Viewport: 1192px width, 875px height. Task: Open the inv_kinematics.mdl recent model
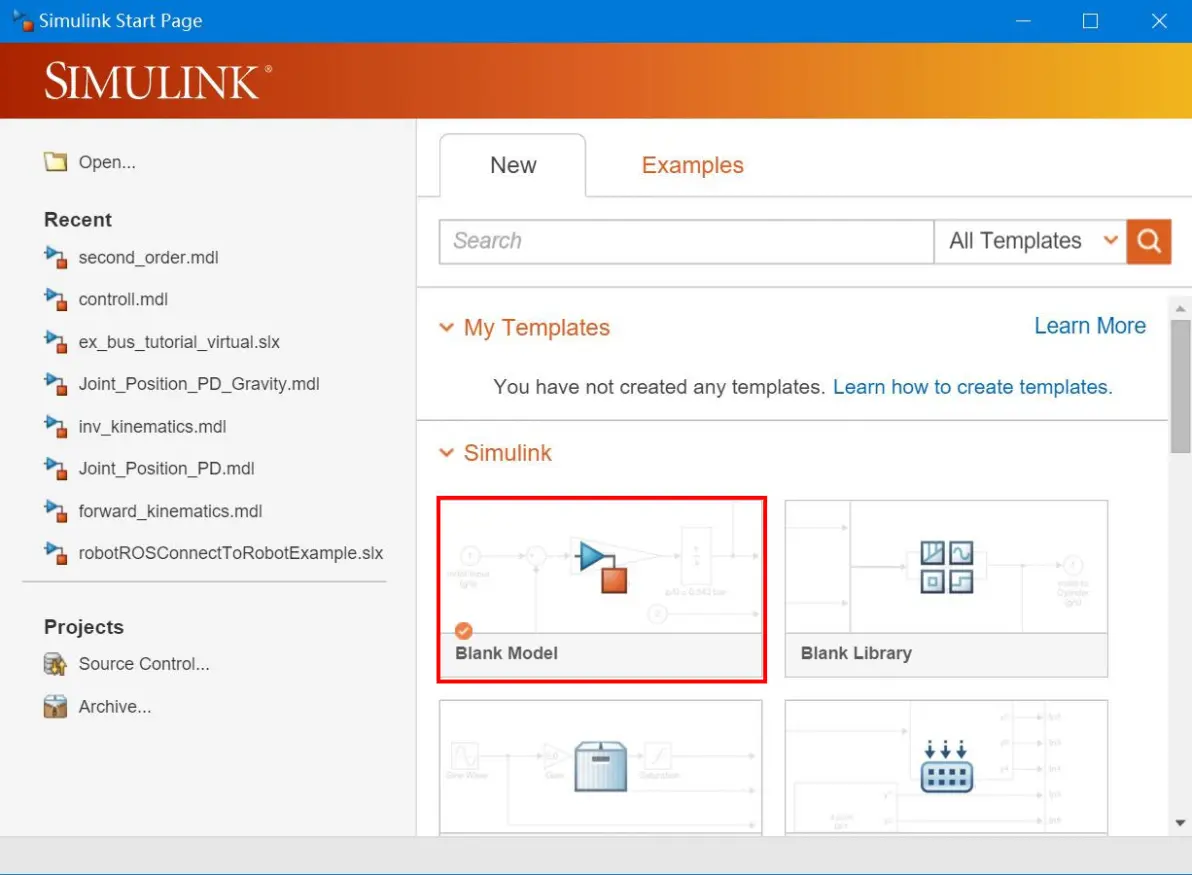tap(152, 426)
